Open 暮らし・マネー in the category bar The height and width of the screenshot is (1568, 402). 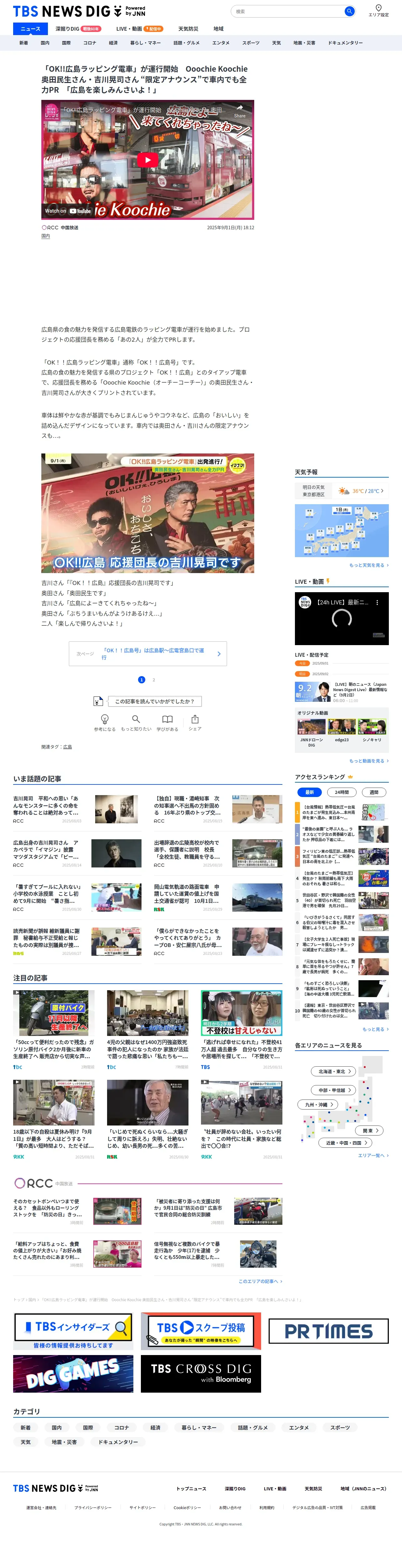point(145,43)
